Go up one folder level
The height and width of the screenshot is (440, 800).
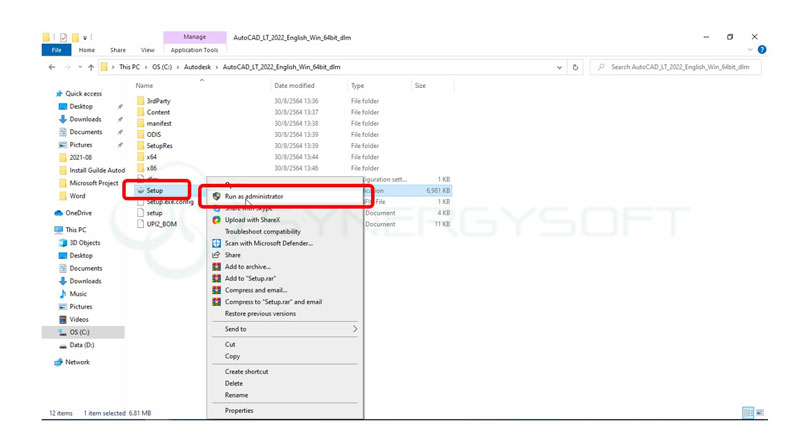click(x=90, y=67)
